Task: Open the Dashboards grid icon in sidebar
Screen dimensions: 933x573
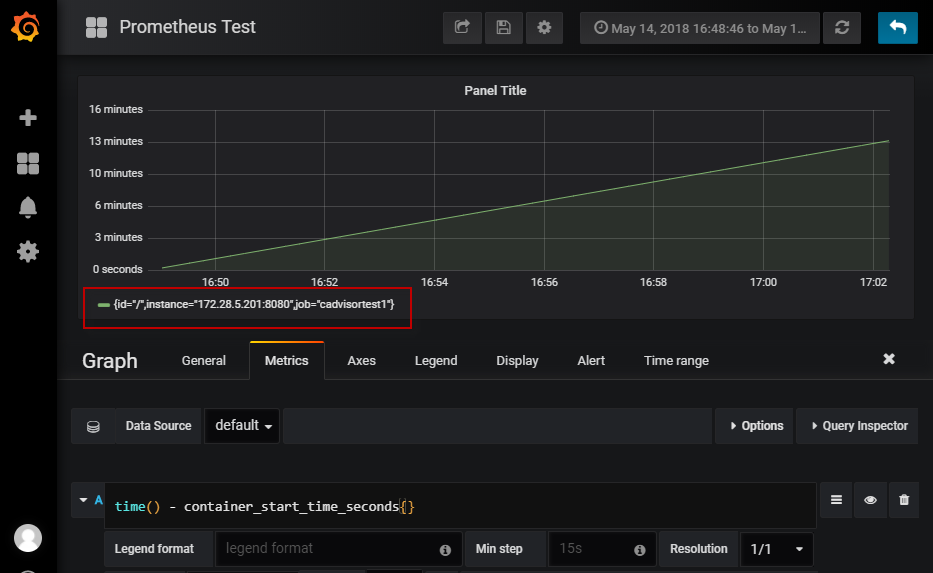Action: tap(27, 163)
